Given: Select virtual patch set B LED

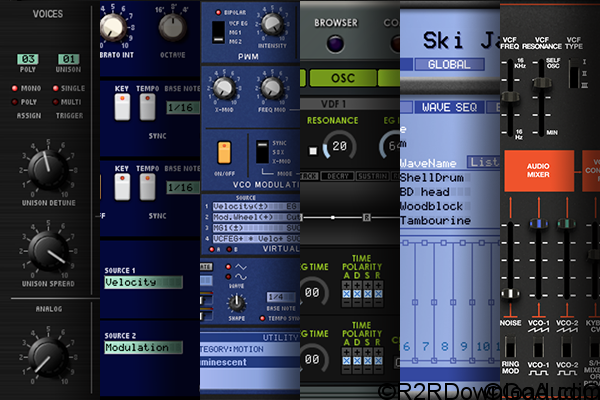Looking at the screenshot, I should [x=229, y=249].
